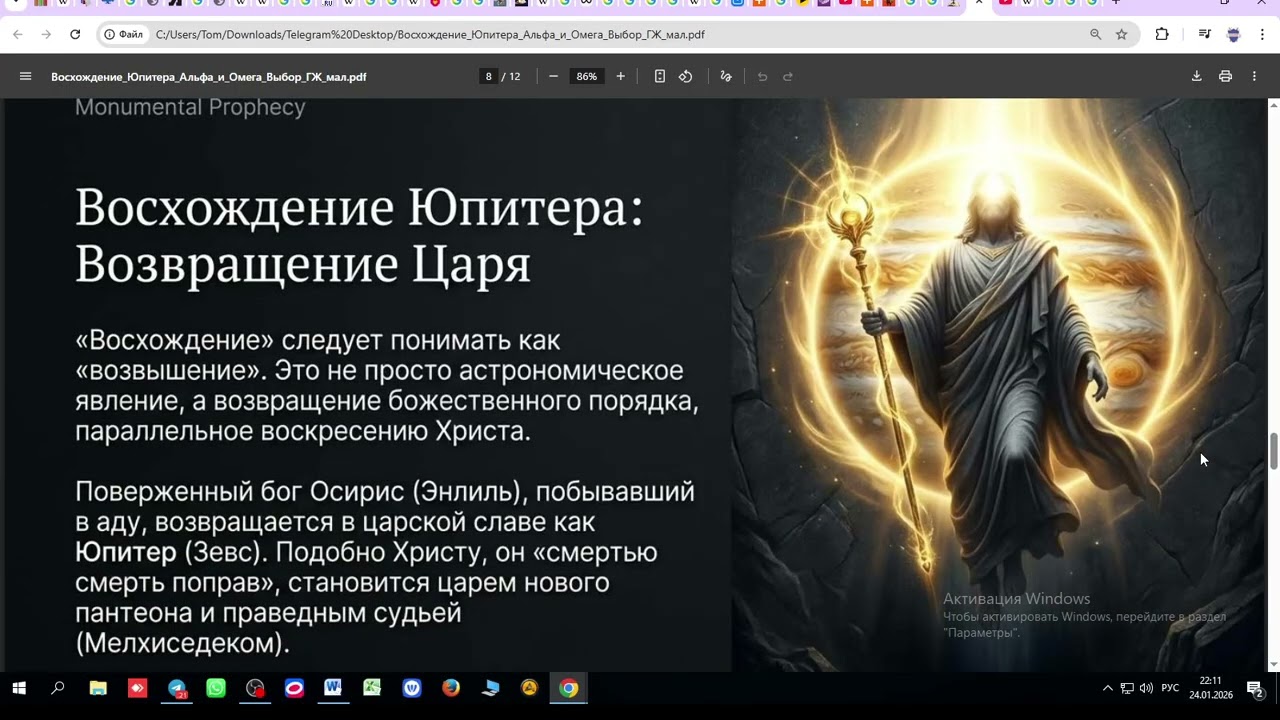Rotate the PDF counterclockwise

click(686, 76)
